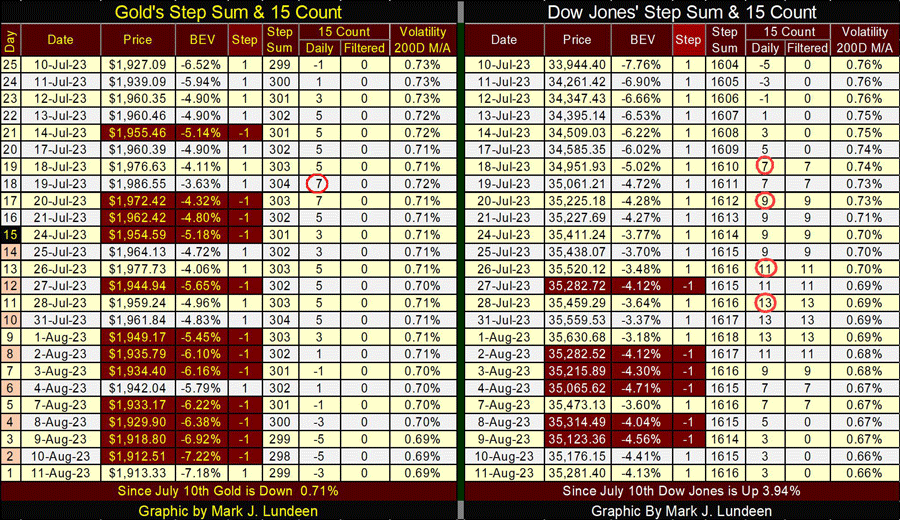The height and width of the screenshot is (520, 900).
Task: Click the red-circled 11 in Dow's Daily column
Action: [765, 269]
